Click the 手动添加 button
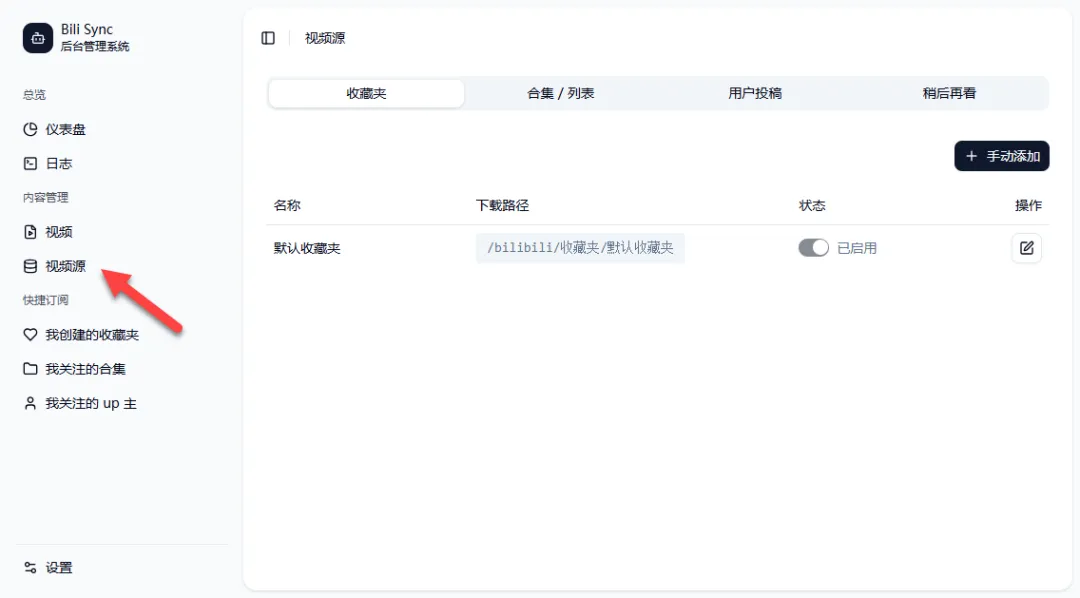1080x598 pixels. pos(1001,156)
